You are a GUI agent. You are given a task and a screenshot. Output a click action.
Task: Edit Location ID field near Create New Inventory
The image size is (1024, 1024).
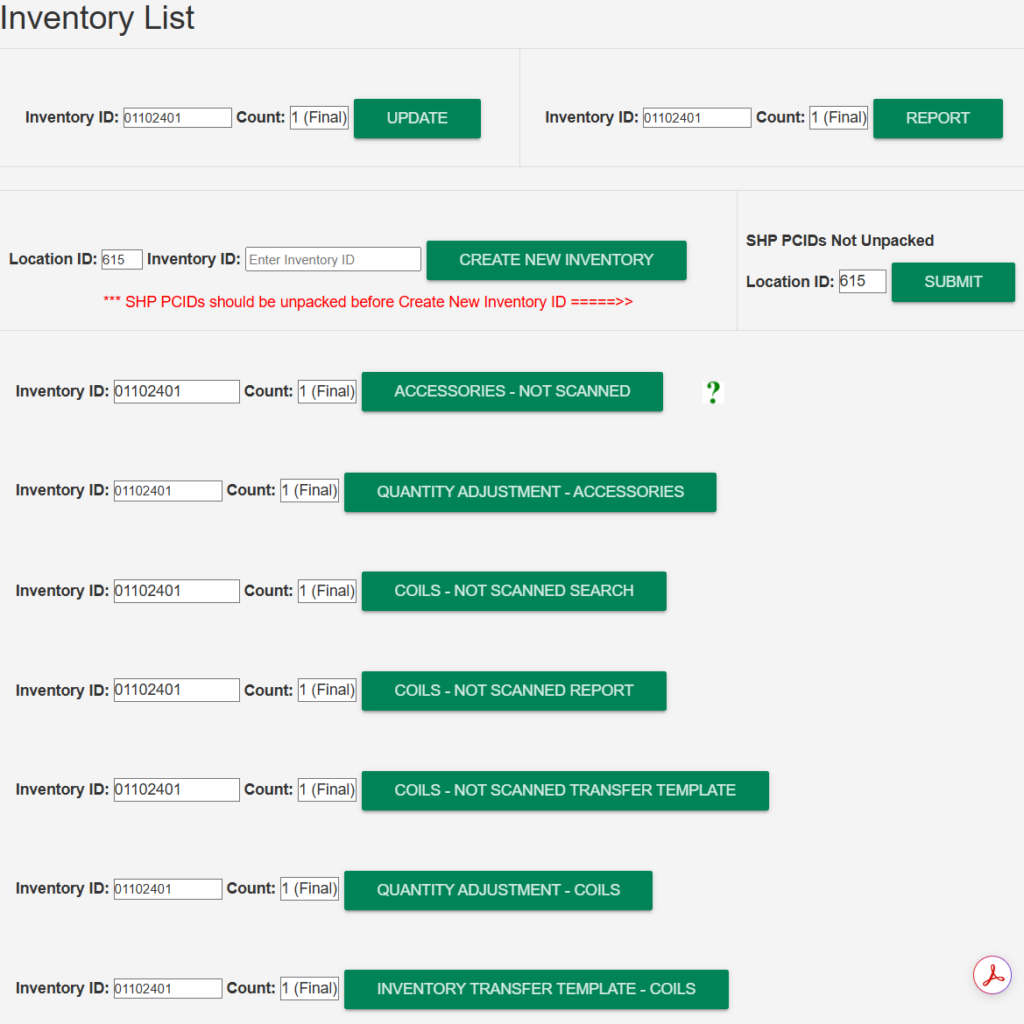121,259
